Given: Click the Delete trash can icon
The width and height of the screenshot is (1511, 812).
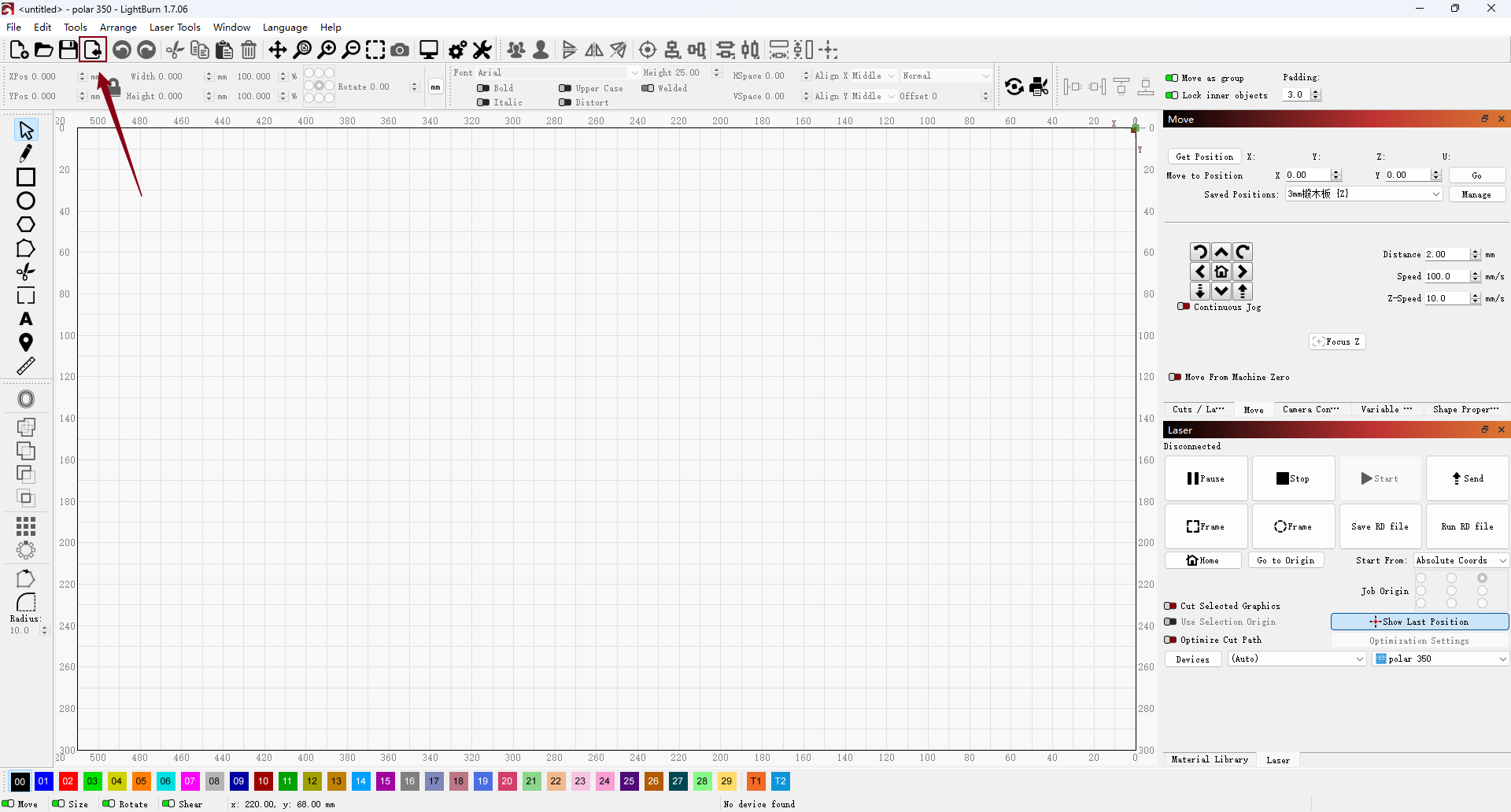Looking at the screenshot, I should [x=249, y=50].
